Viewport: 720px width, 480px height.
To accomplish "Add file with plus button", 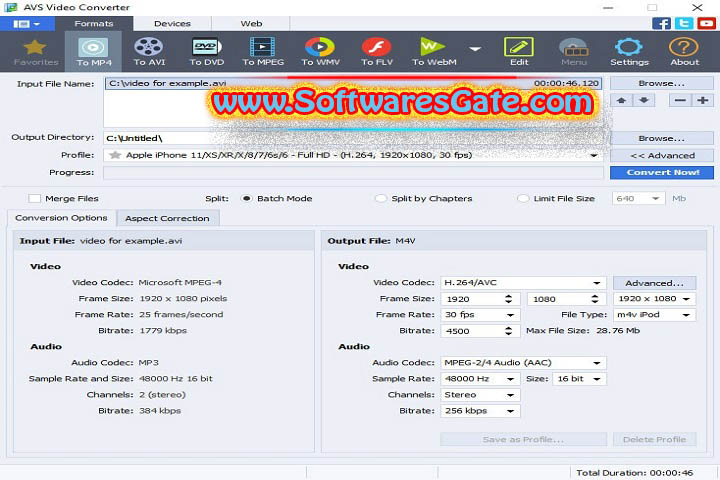I will [703, 100].
